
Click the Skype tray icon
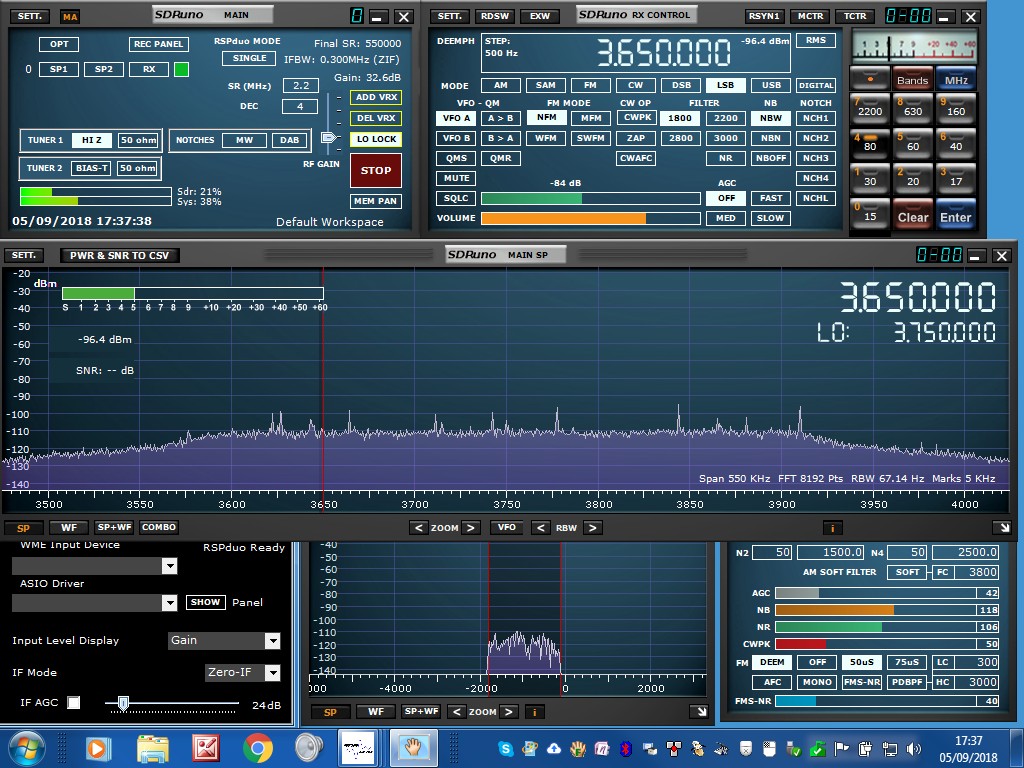pyautogui.click(x=505, y=748)
